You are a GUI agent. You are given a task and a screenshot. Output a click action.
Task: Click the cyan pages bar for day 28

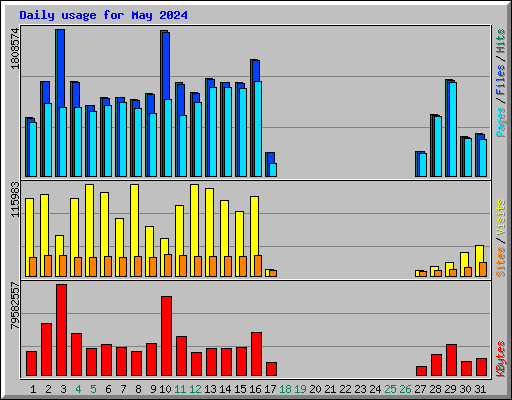click(438, 147)
